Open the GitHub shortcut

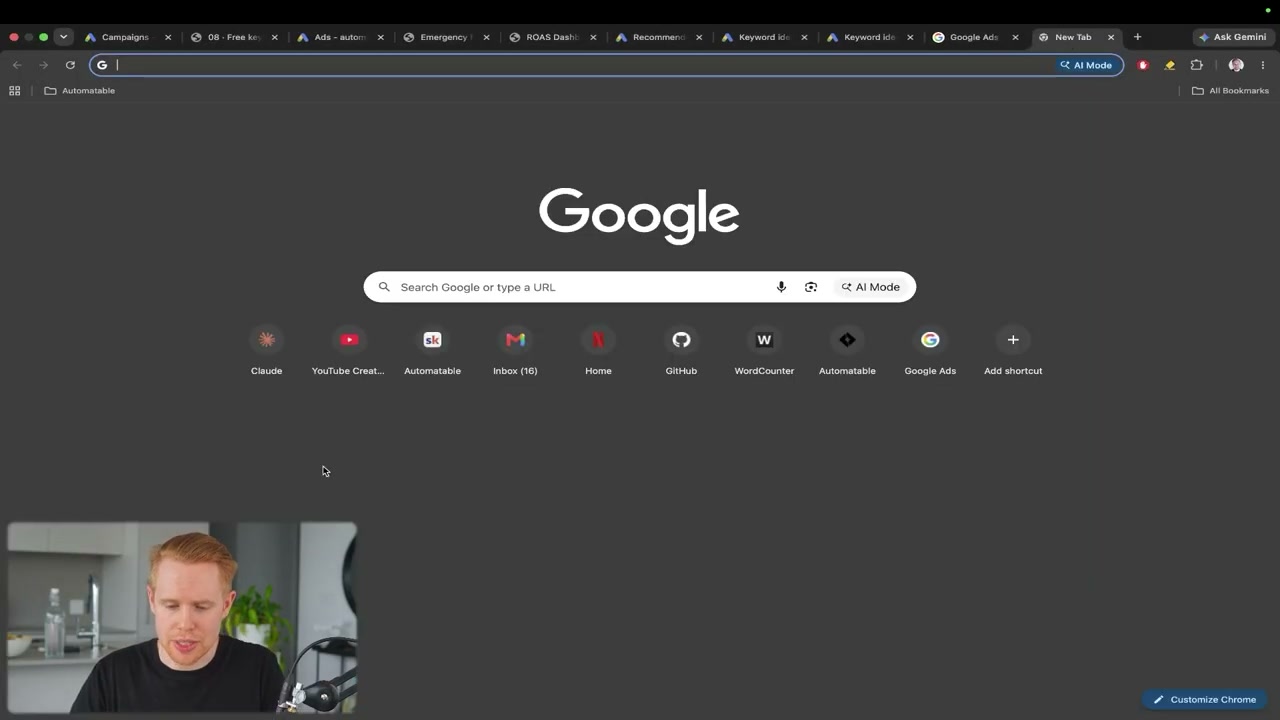[681, 351]
